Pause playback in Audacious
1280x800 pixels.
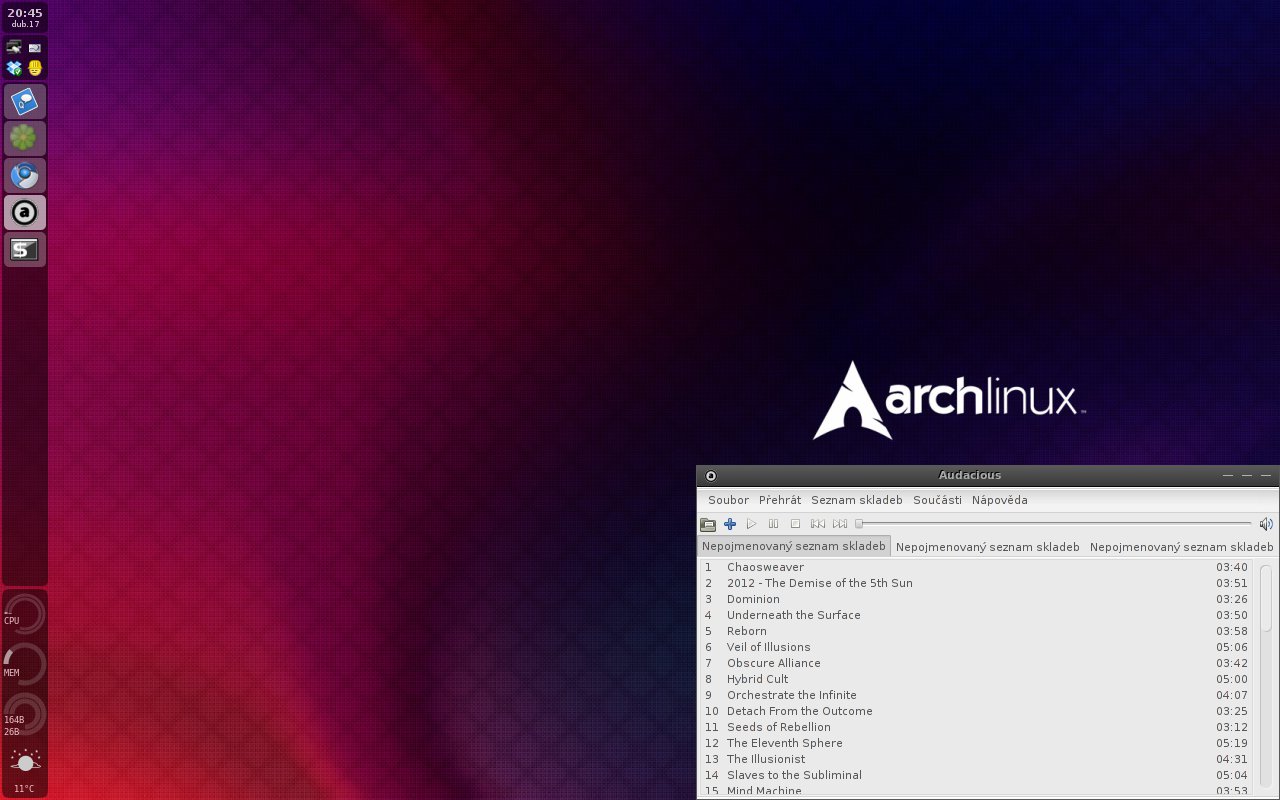pos(774,524)
